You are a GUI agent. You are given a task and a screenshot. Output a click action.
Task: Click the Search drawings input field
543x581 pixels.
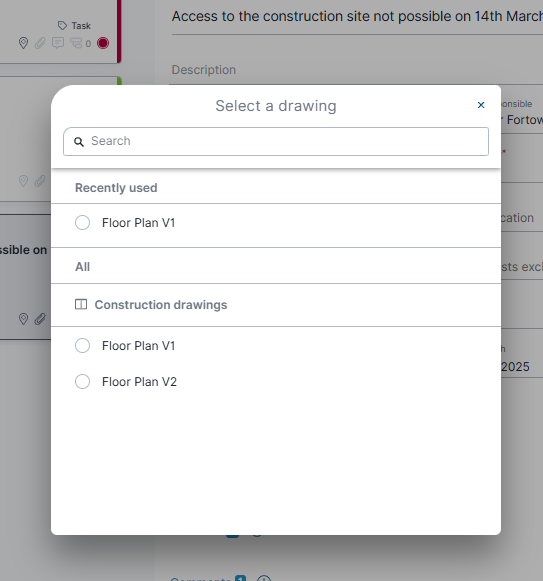tap(276, 142)
